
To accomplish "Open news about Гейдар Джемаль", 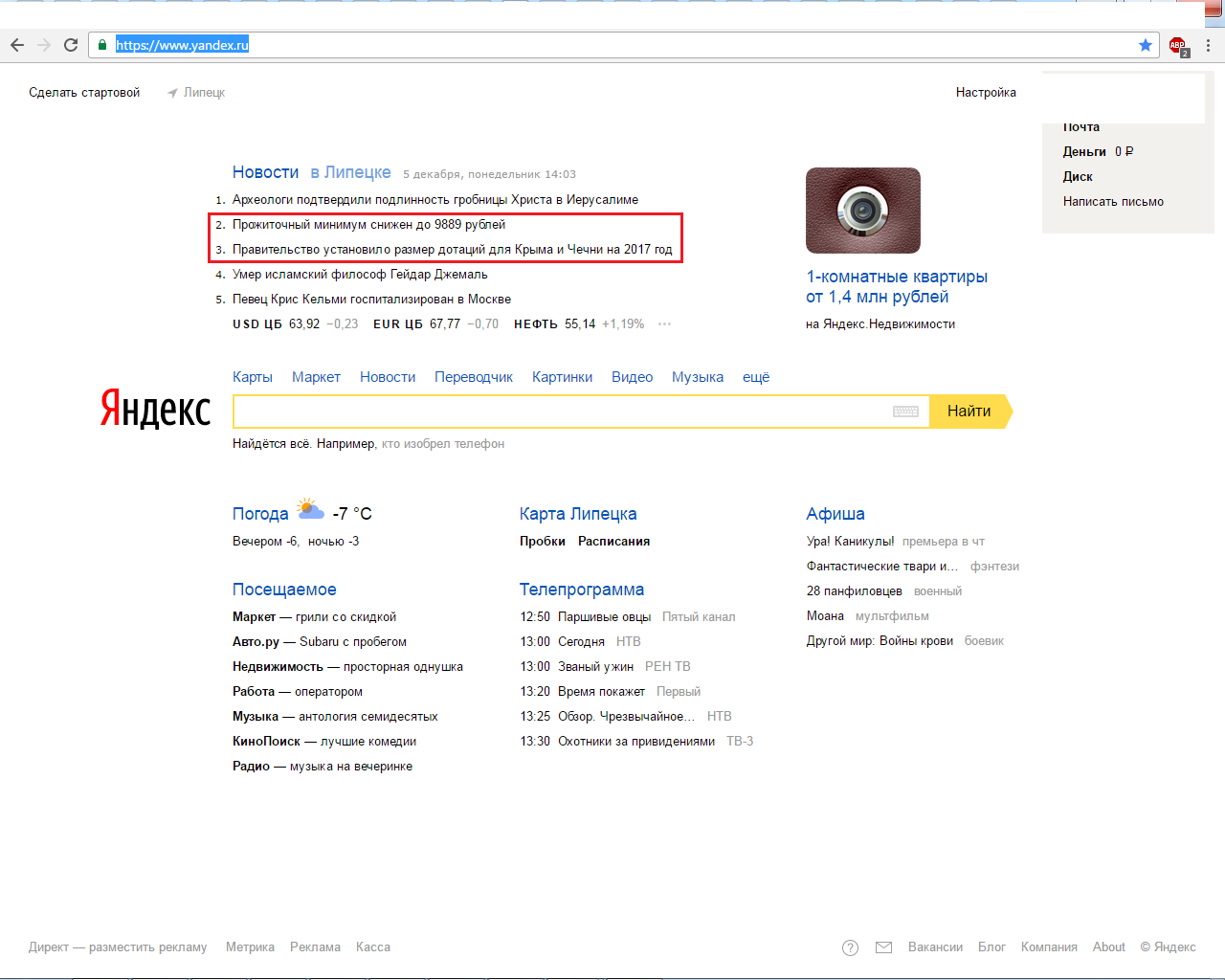I will coord(360,275).
